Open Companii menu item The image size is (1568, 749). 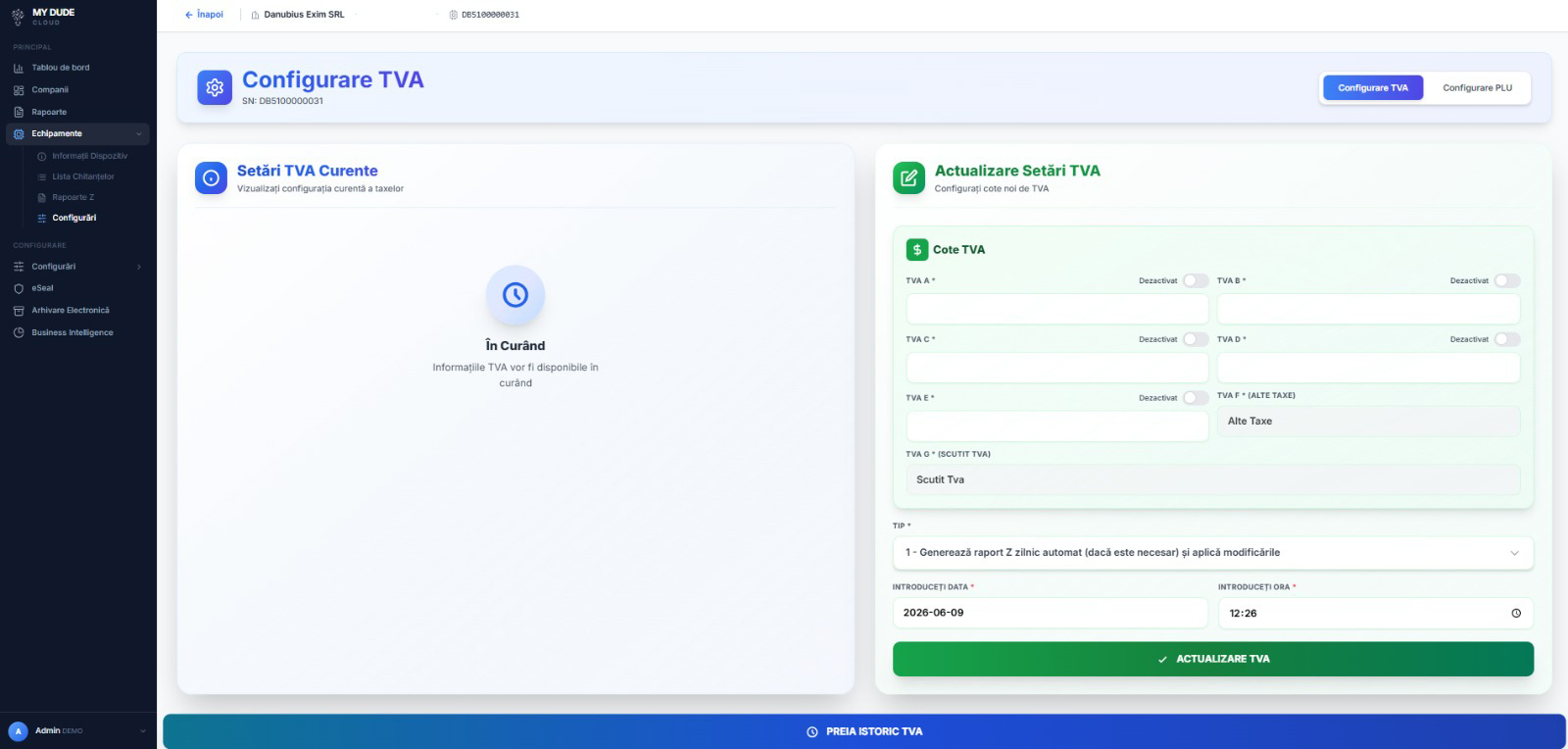click(78, 90)
